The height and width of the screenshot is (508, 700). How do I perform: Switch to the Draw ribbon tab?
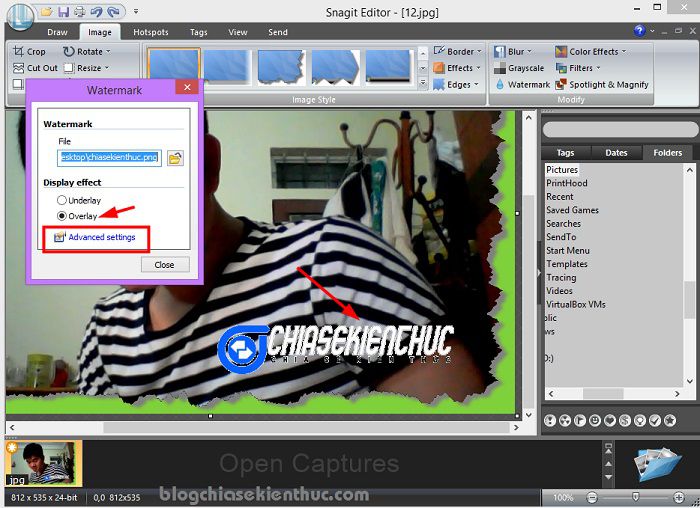point(57,32)
